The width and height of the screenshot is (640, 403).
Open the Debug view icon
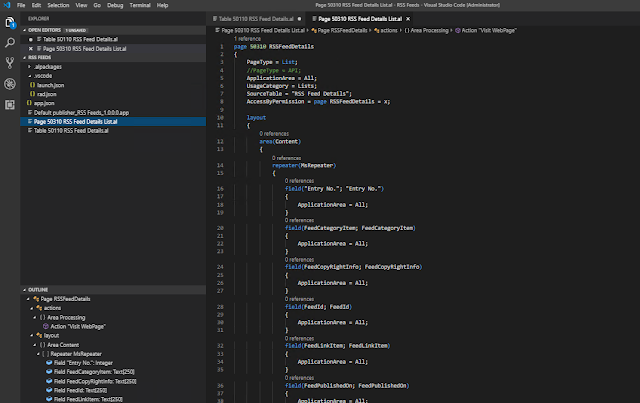(9, 85)
